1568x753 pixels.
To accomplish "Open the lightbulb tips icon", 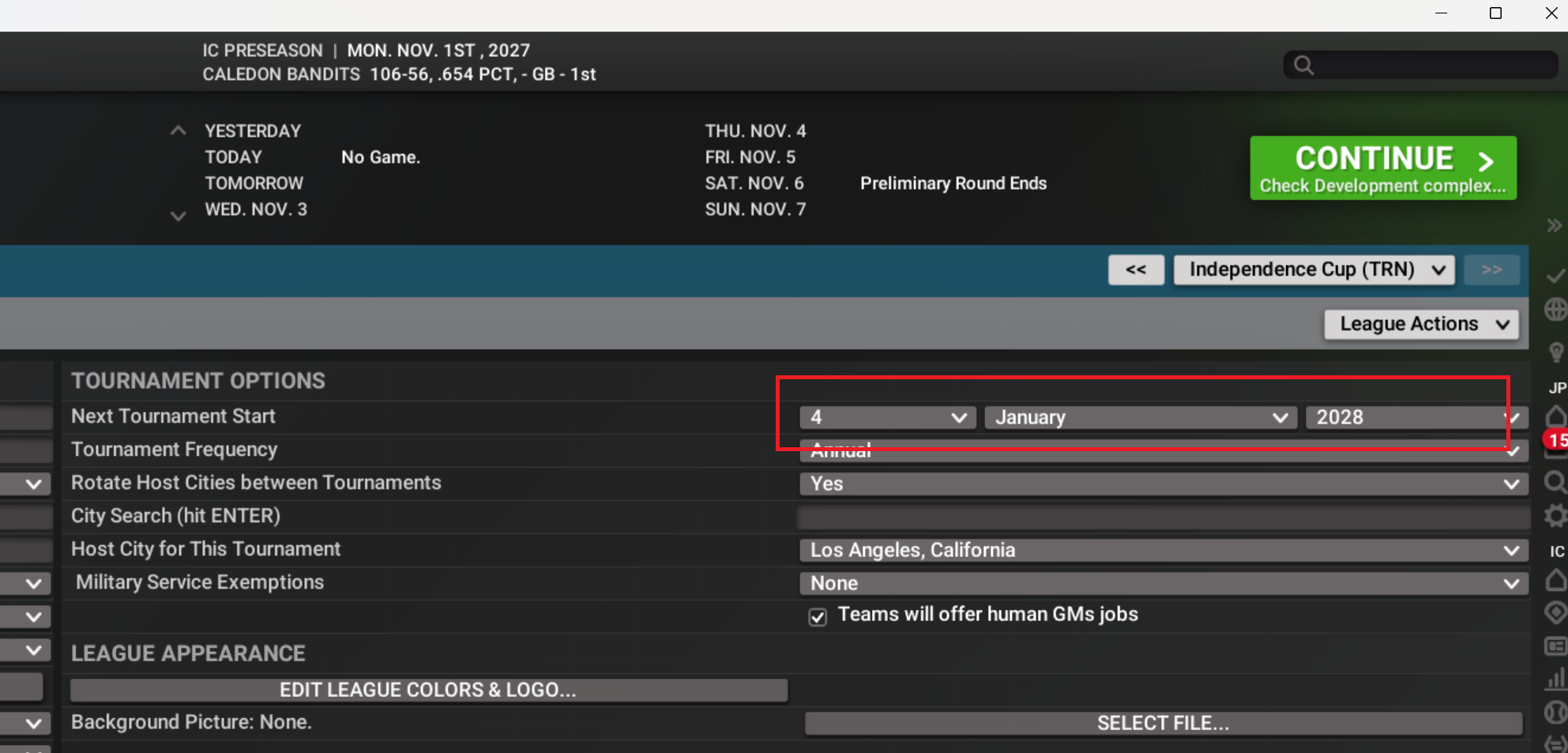I will pos(1555,352).
